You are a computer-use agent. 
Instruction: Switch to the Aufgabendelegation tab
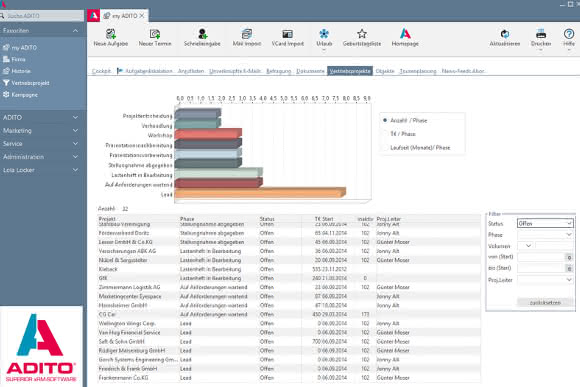click(x=145, y=71)
